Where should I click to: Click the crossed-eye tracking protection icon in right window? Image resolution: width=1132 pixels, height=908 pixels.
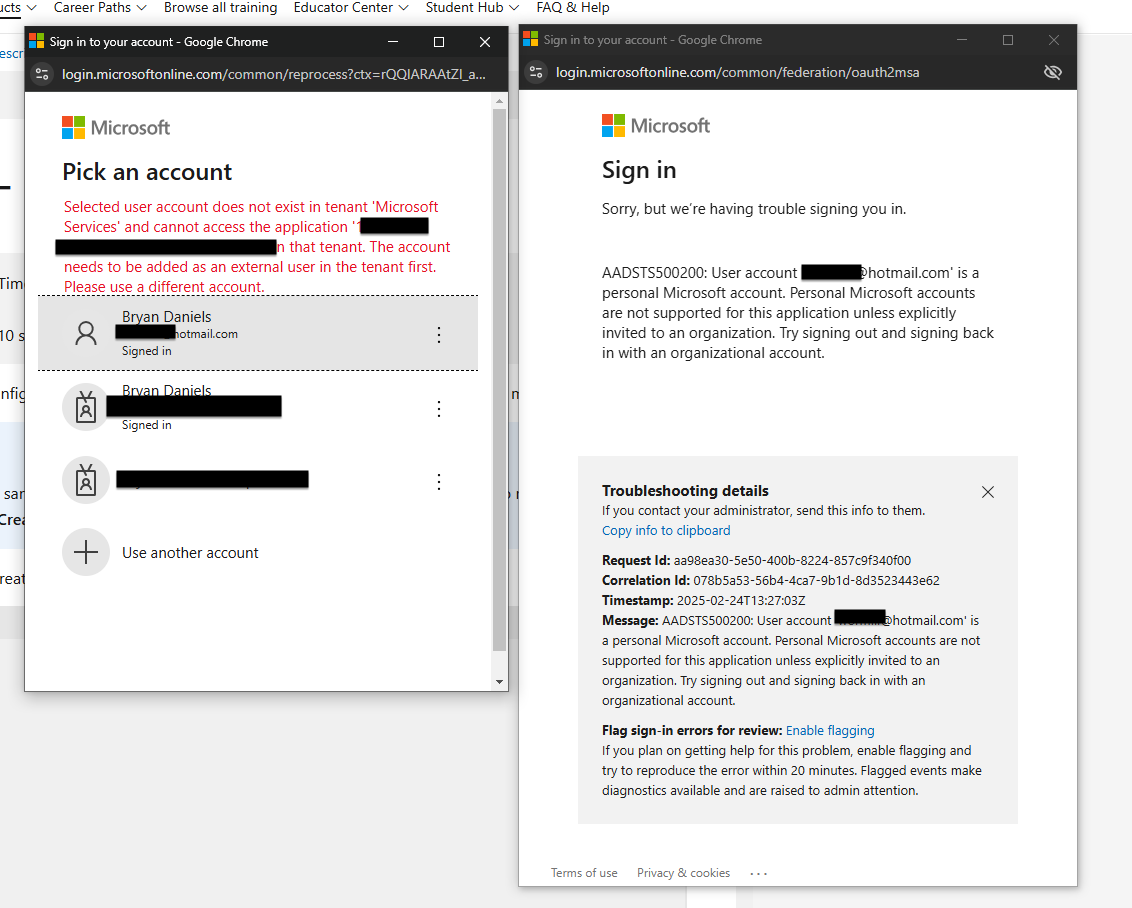(x=1053, y=72)
